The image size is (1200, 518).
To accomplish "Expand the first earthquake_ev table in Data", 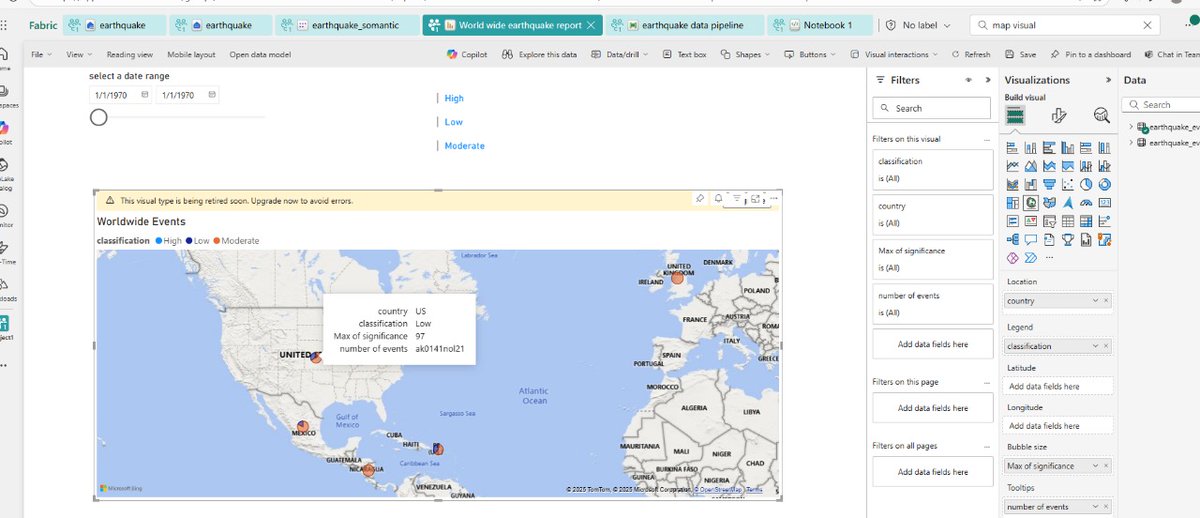I will click(x=1131, y=127).
